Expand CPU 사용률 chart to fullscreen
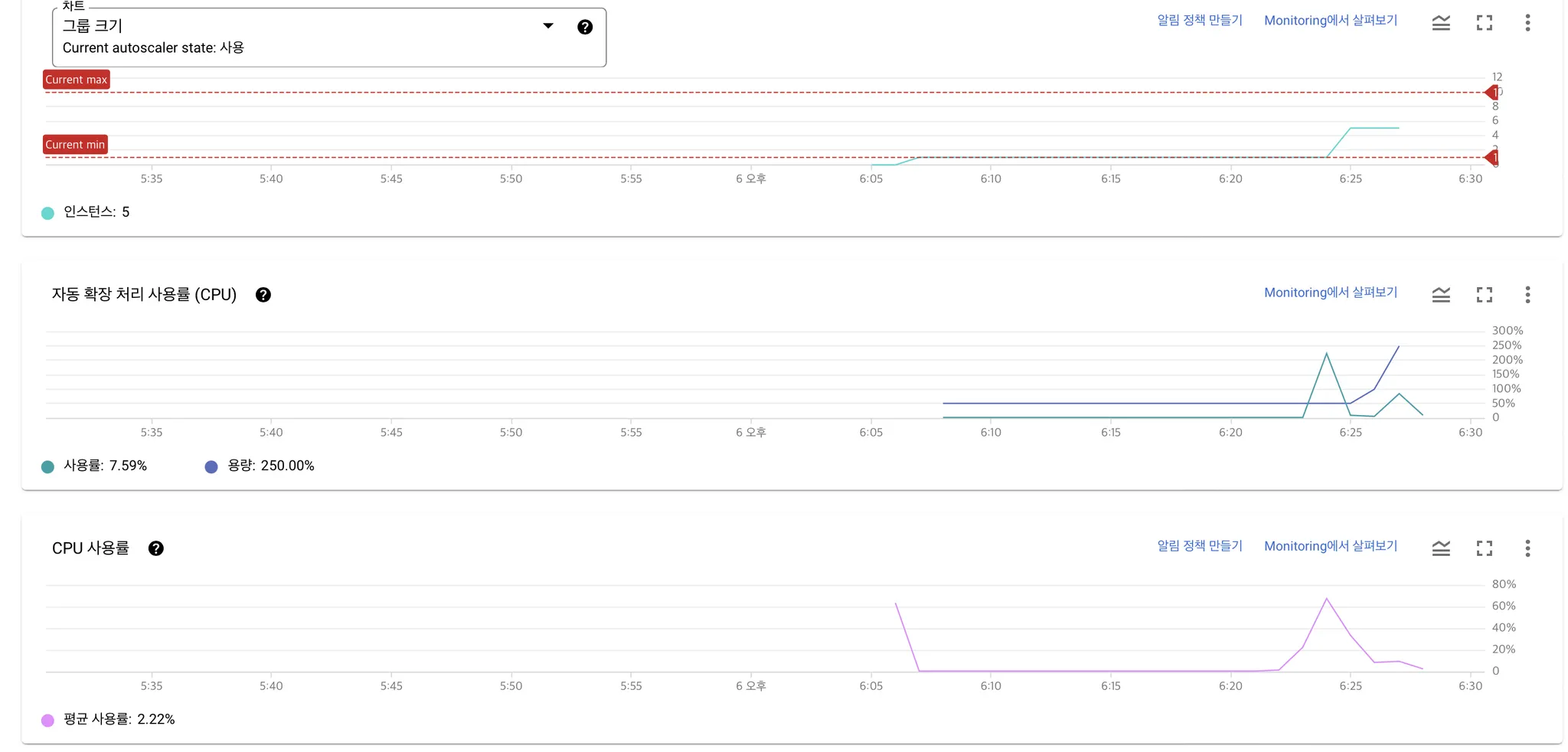The width and height of the screenshot is (1568, 752). [x=1485, y=548]
